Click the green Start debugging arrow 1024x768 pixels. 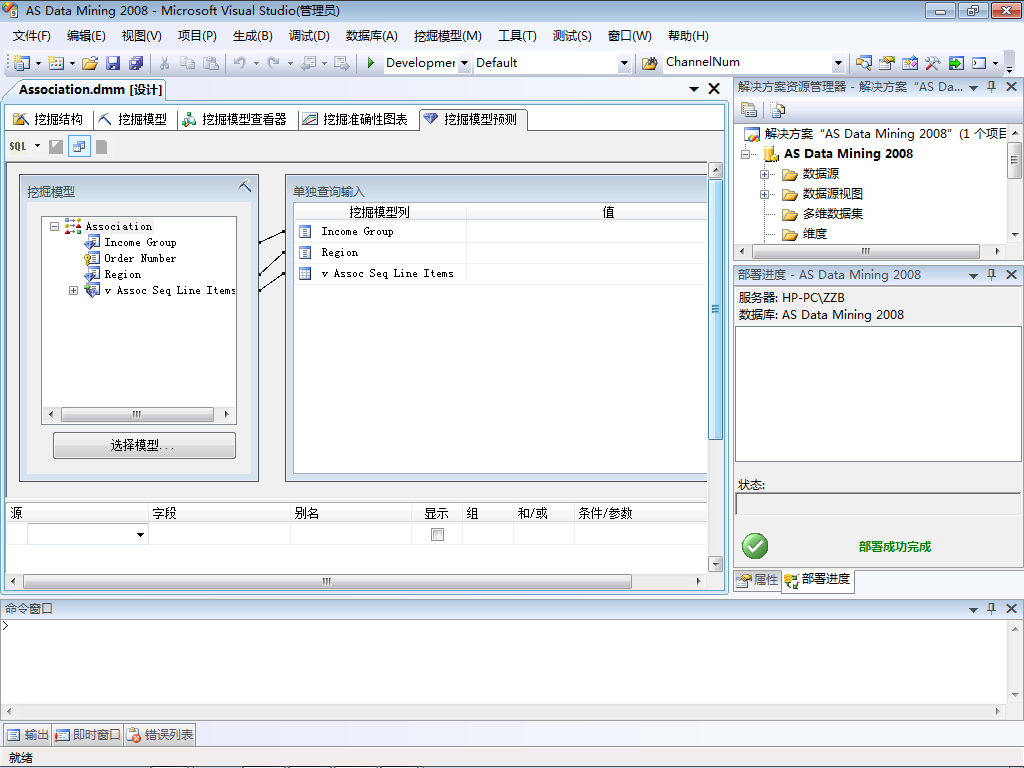tap(370, 63)
